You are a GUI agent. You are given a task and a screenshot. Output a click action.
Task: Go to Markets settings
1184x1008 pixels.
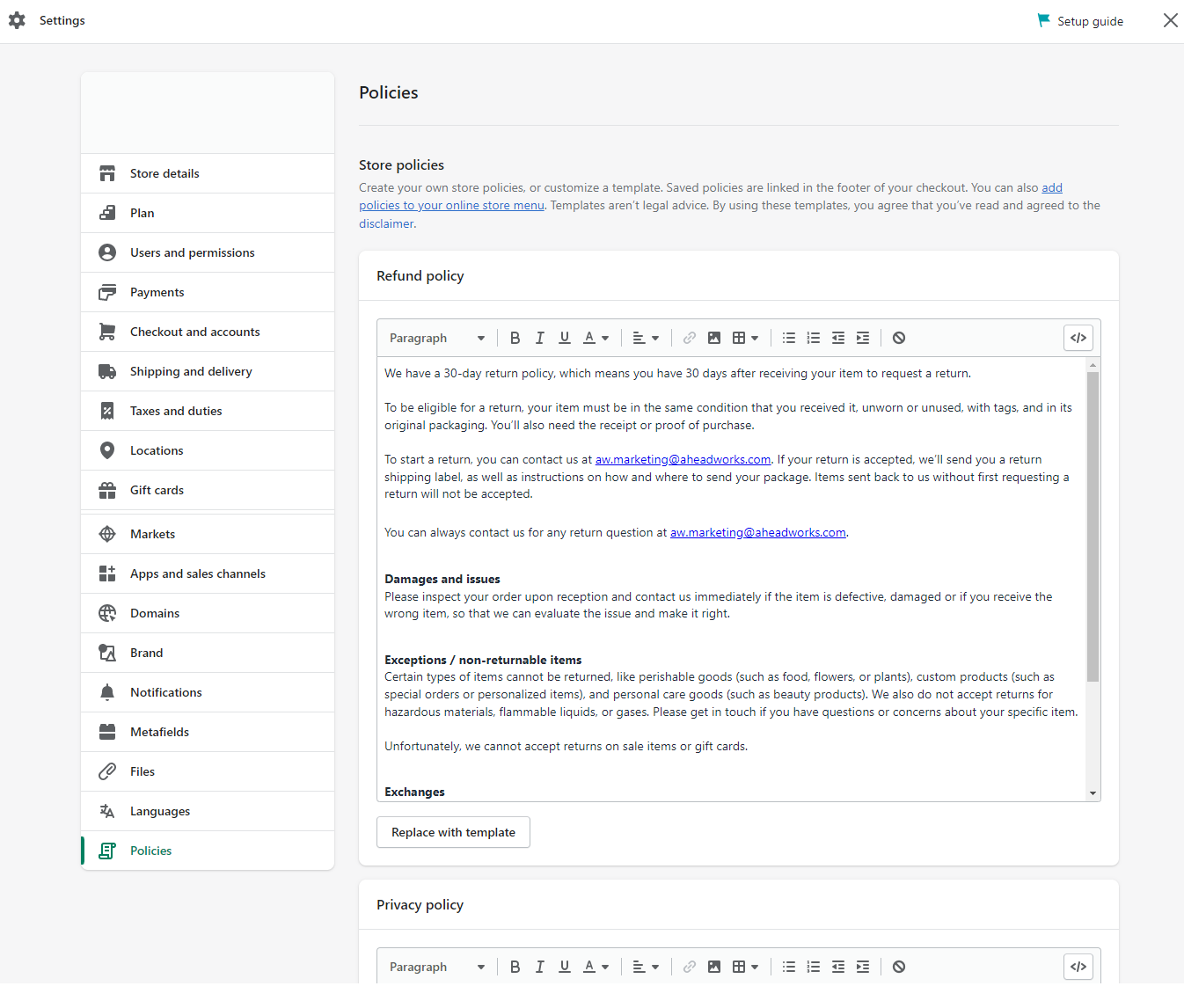click(208, 534)
